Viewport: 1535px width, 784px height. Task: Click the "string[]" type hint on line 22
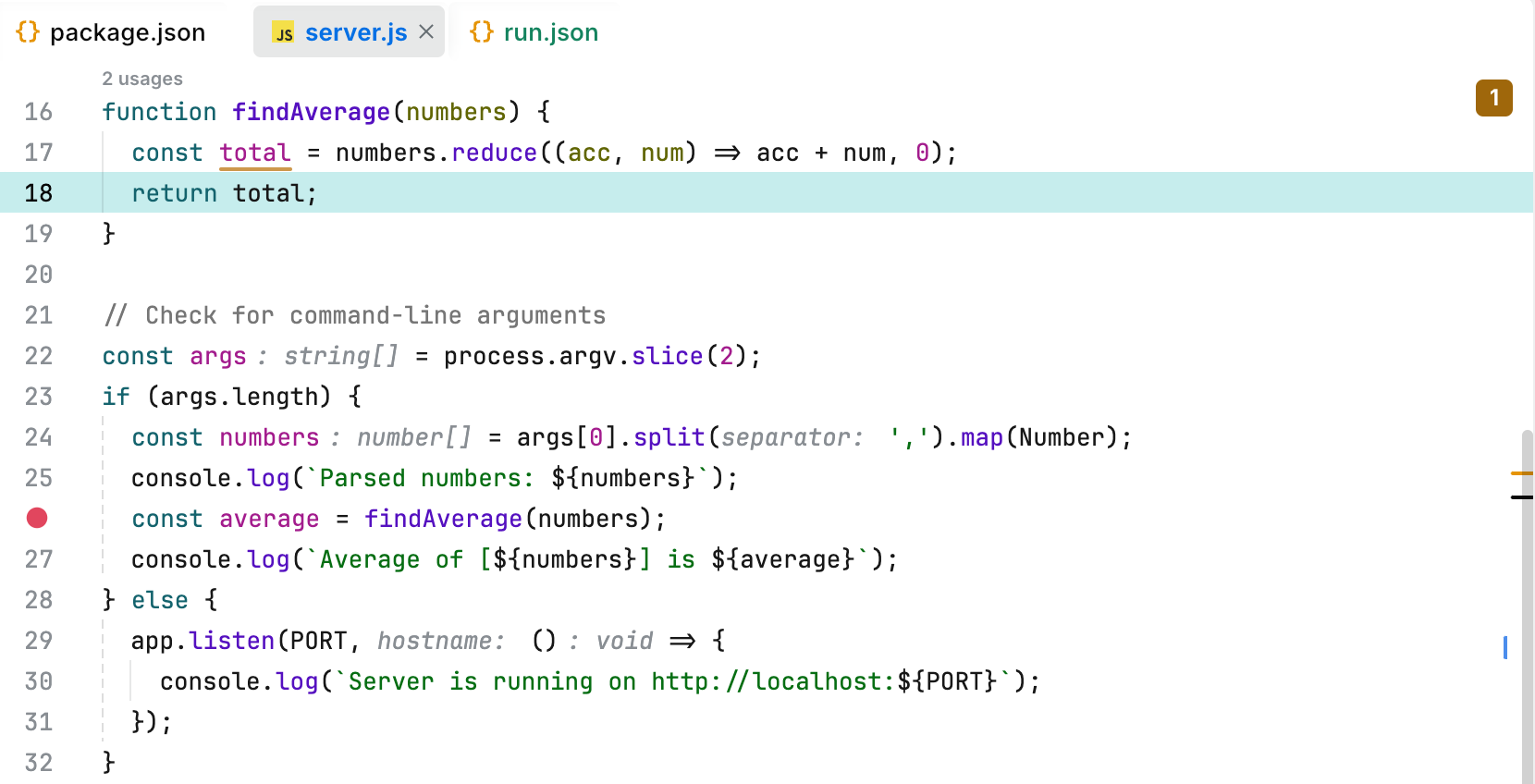[341, 356]
